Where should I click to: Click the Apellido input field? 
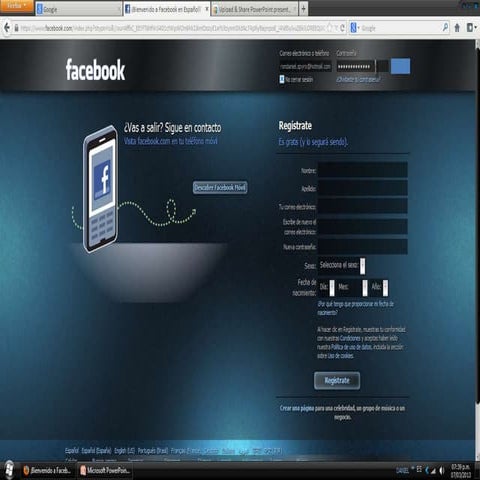point(363,188)
